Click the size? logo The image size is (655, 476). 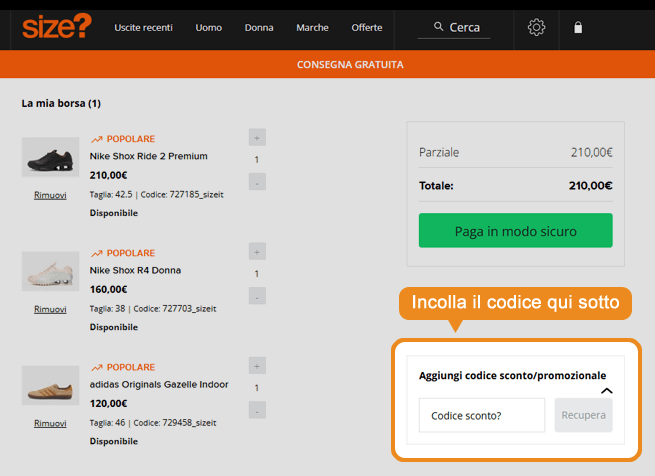coord(56,26)
